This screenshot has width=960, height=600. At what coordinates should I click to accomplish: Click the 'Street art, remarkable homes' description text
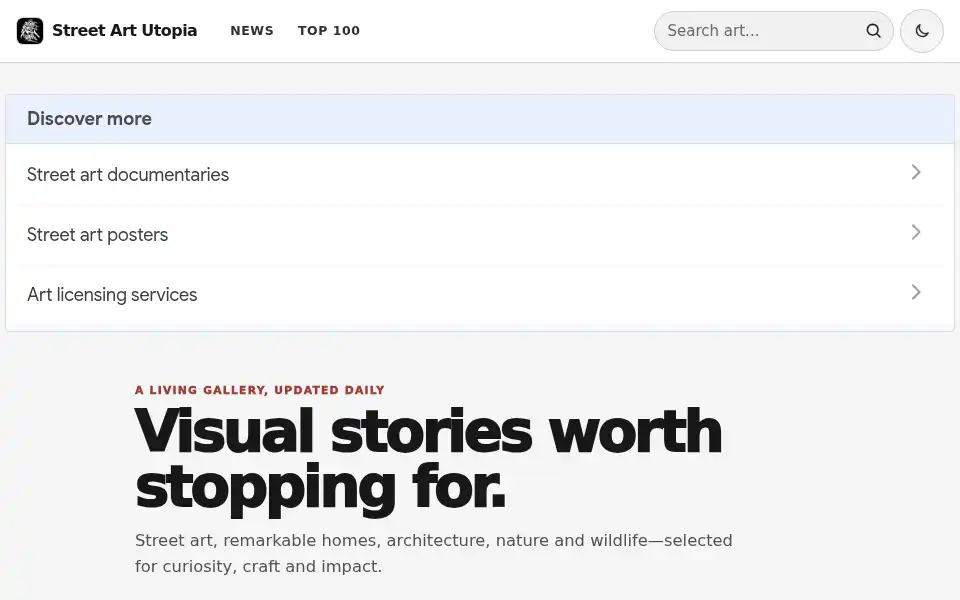tap(433, 553)
